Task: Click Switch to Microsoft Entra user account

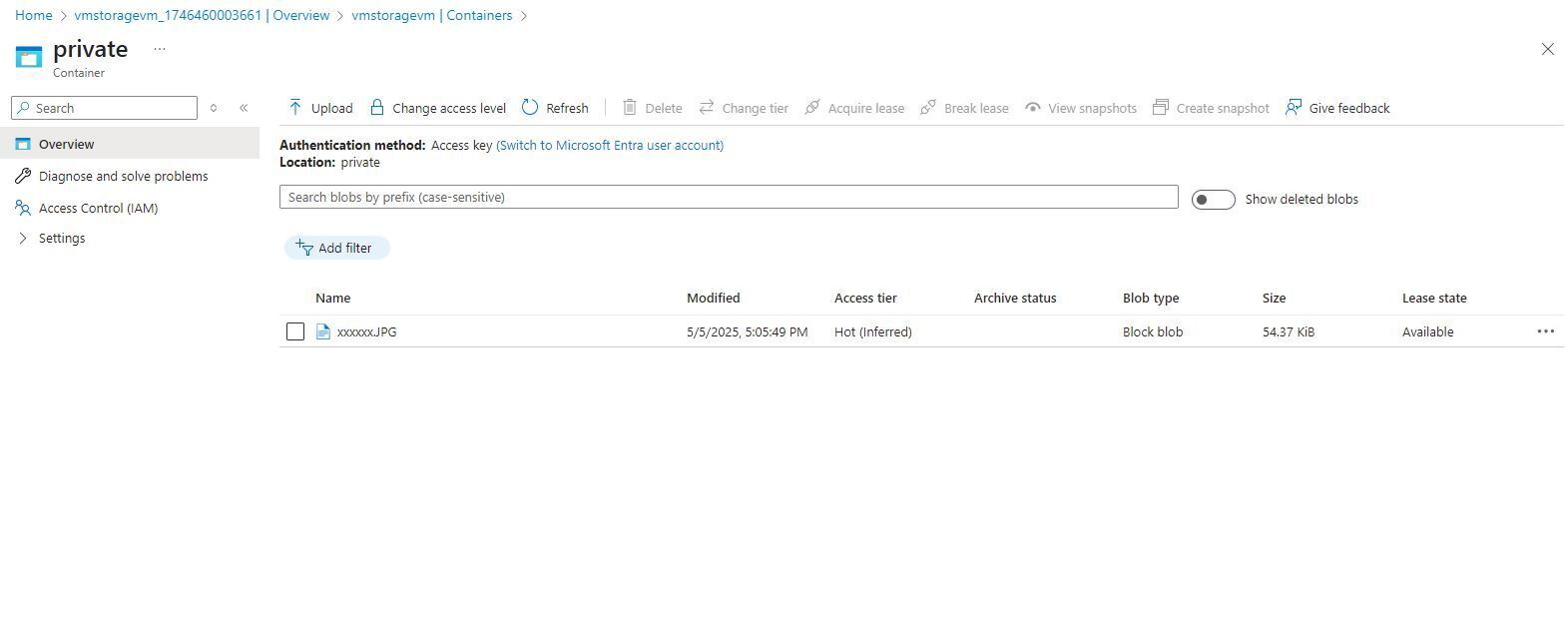Action: click(x=610, y=145)
